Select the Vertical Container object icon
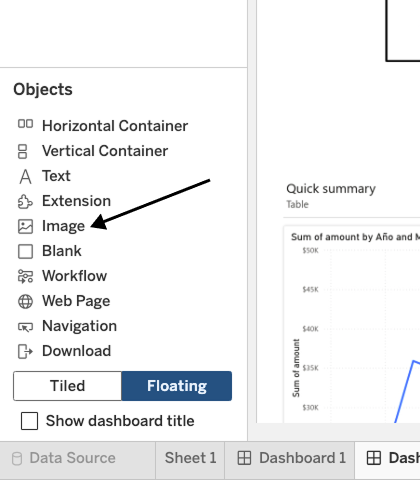420x480 pixels. coord(22,151)
